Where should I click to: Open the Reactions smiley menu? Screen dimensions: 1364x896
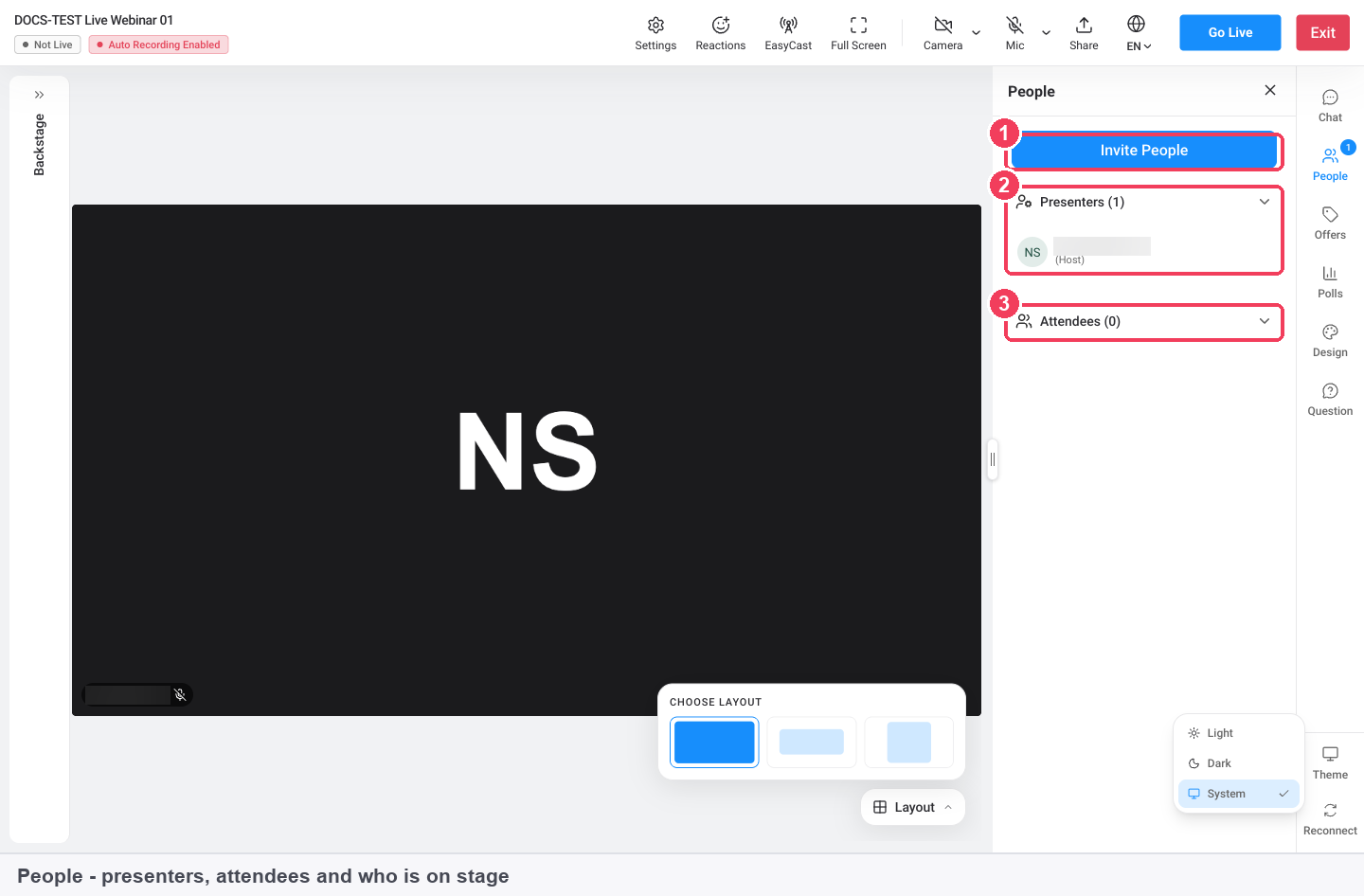pyautogui.click(x=721, y=33)
